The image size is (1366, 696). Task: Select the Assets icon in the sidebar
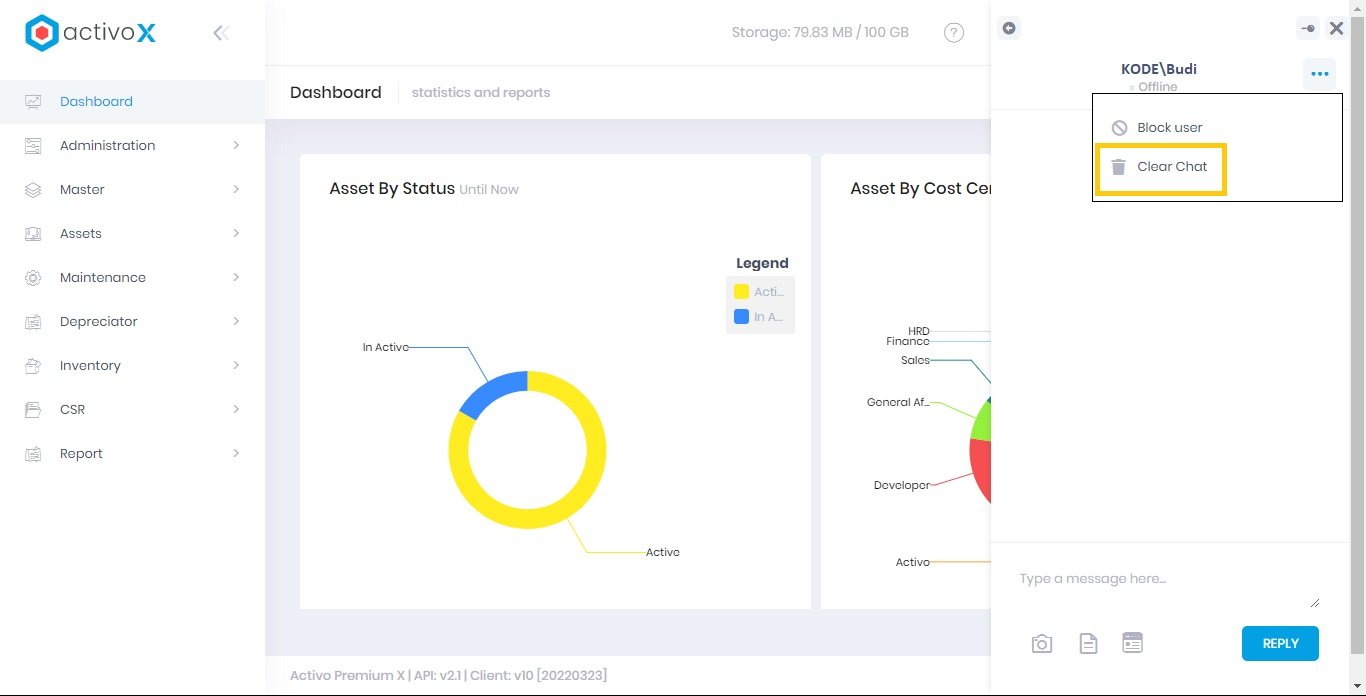click(x=31, y=233)
